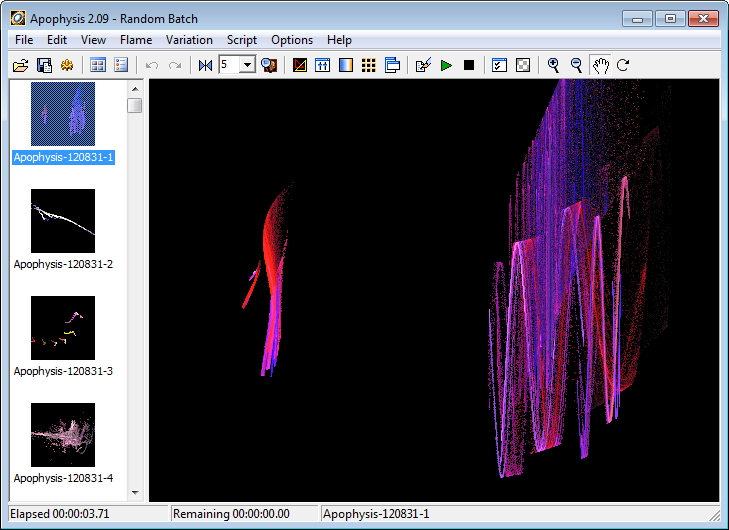The height and width of the screenshot is (530, 729).
Task: Open the Mutation grid icon
Action: [x=369, y=65]
